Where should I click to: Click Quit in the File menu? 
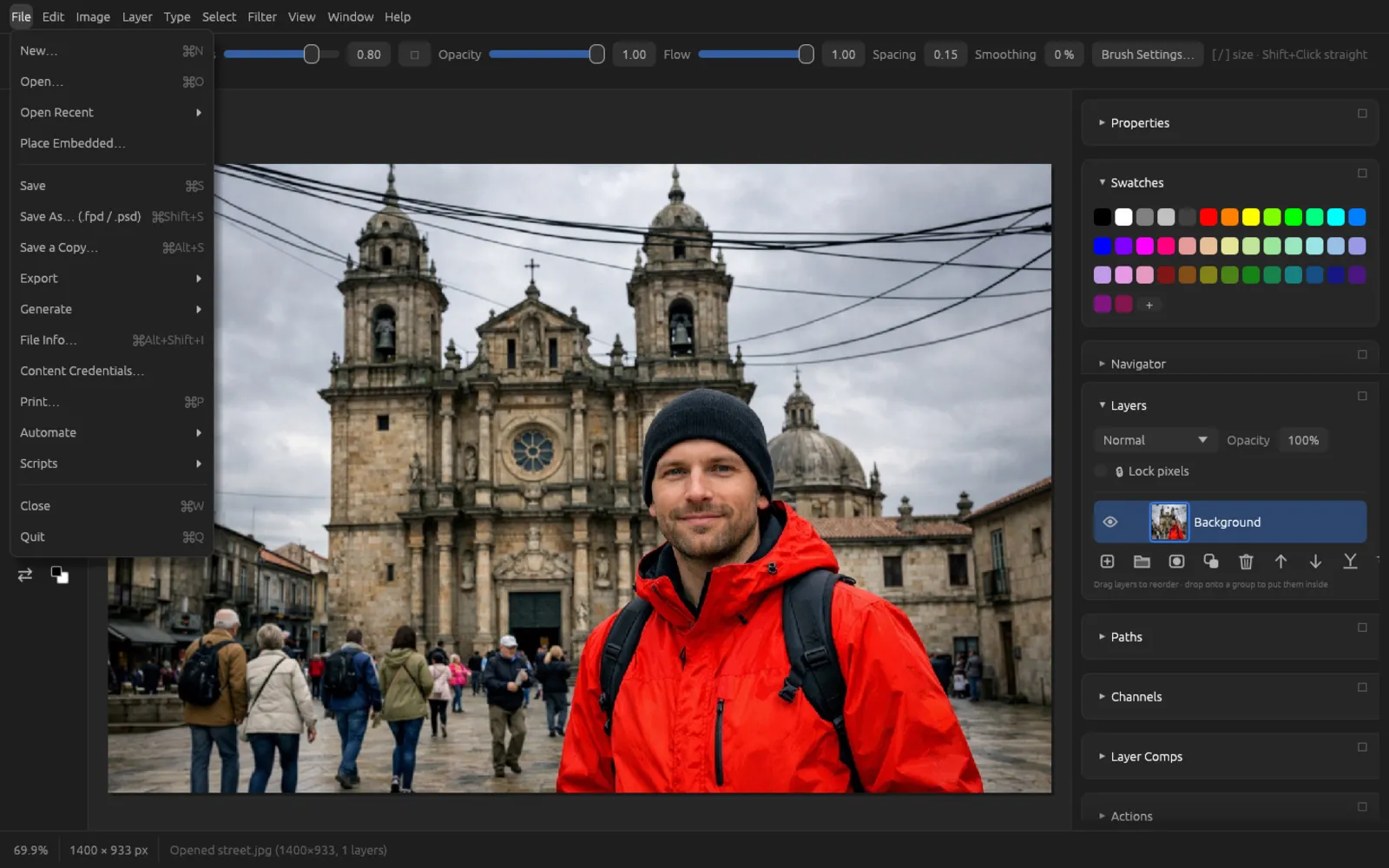[x=111, y=537]
